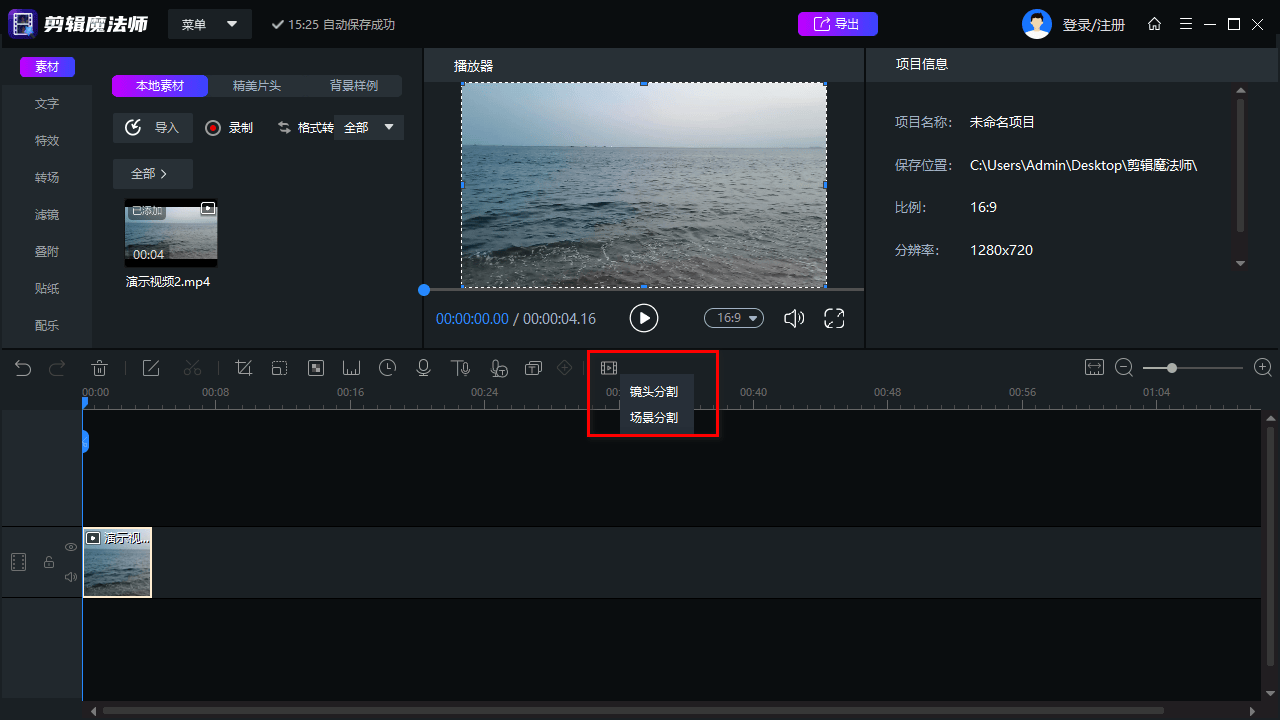Open 滤镜 in left sidebar
The image size is (1280, 720).
tap(47, 215)
